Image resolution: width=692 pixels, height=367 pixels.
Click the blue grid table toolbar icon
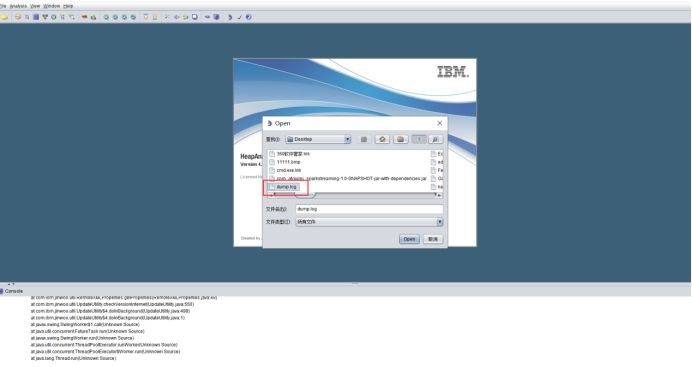click(x=36, y=17)
